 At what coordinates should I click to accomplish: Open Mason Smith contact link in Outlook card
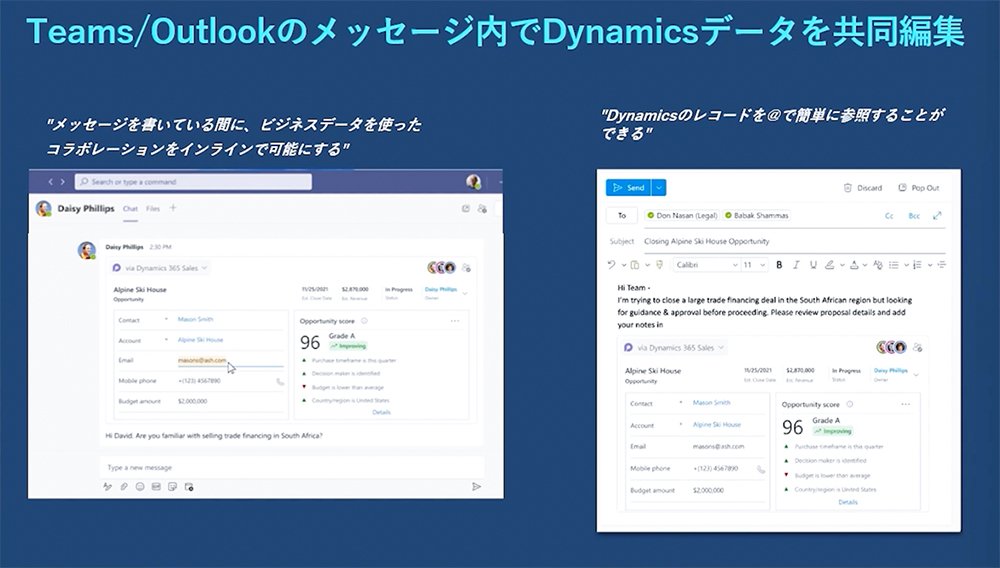point(712,403)
